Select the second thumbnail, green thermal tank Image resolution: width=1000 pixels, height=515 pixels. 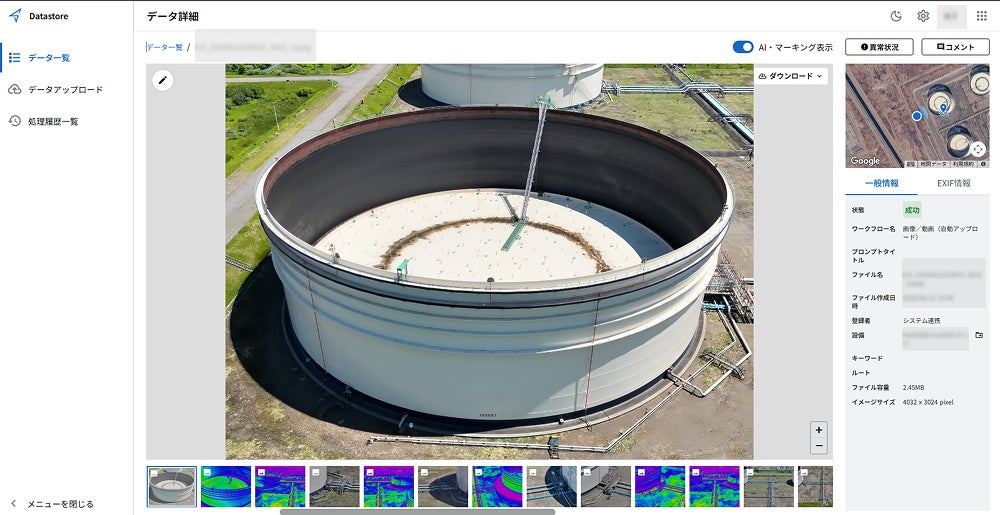pos(226,486)
